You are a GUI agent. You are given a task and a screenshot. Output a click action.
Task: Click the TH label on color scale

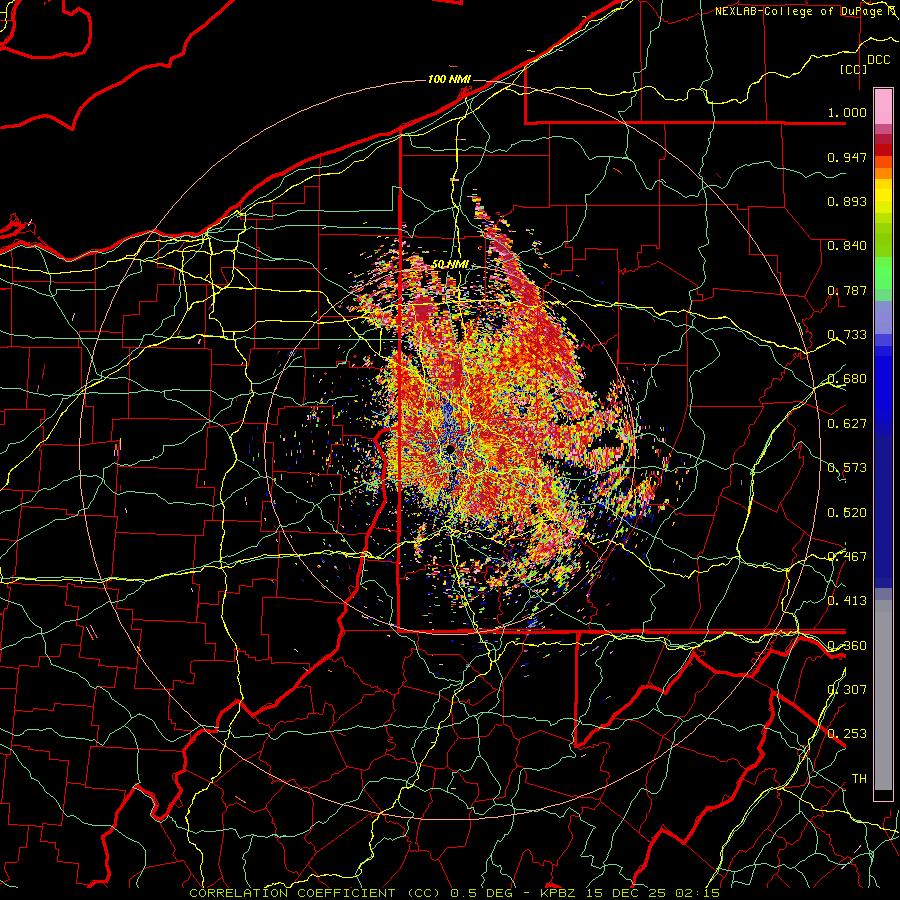(859, 779)
